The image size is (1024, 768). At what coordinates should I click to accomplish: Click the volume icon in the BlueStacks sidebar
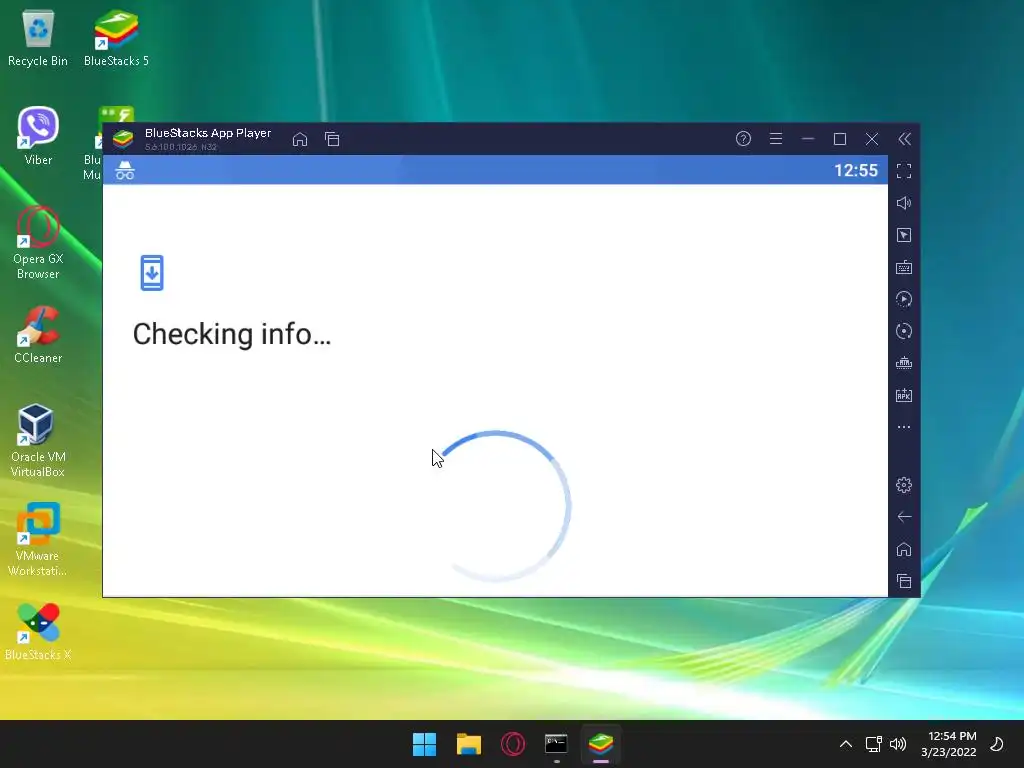904,203
